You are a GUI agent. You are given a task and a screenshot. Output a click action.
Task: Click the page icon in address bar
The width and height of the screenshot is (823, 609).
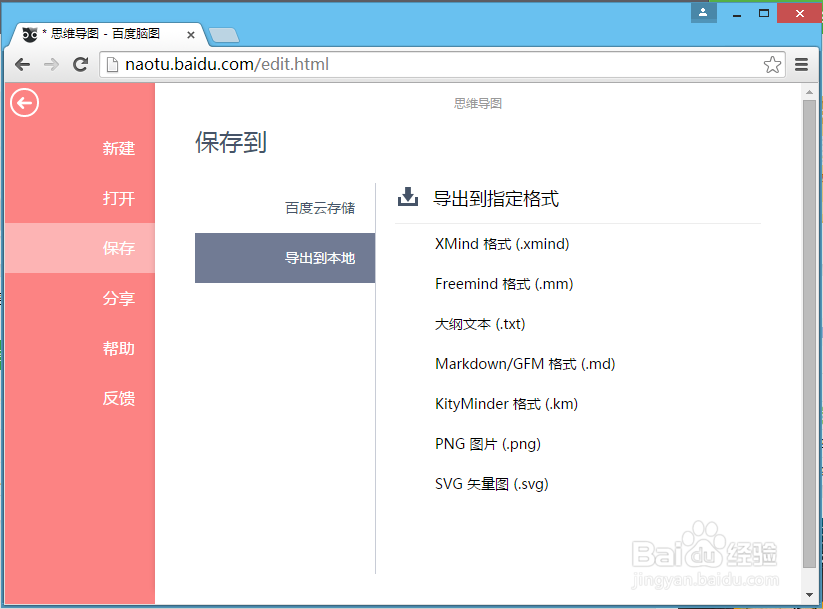click(112, 65)
